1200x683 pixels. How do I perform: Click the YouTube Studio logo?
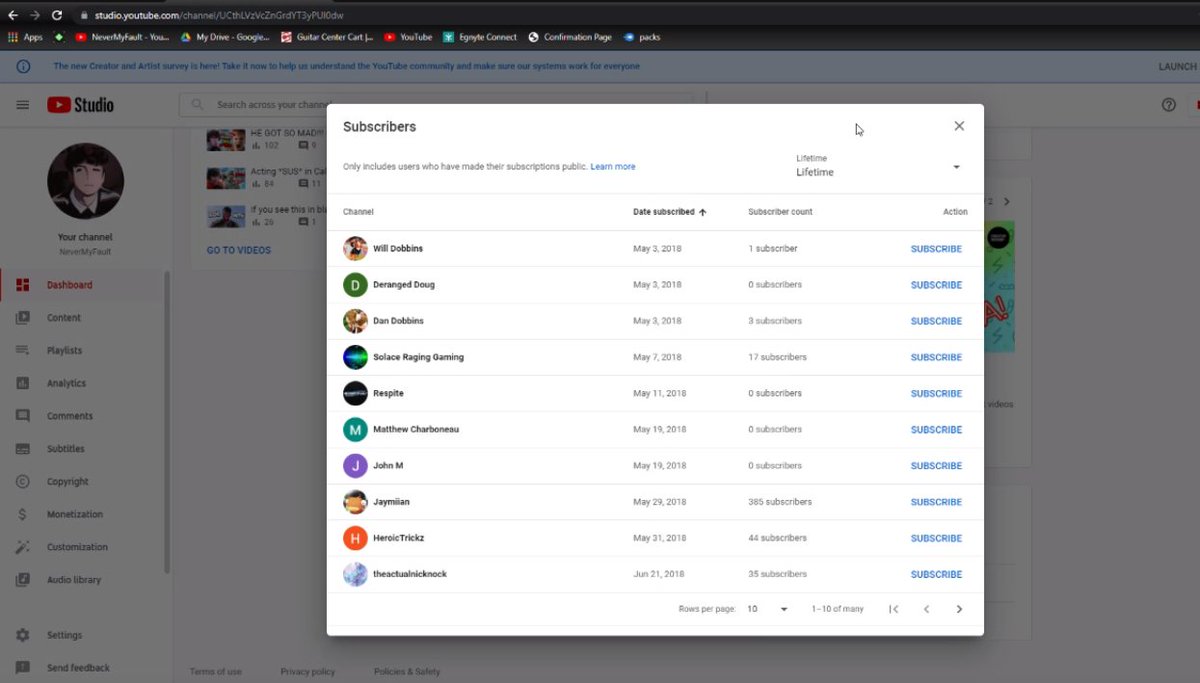80,105
